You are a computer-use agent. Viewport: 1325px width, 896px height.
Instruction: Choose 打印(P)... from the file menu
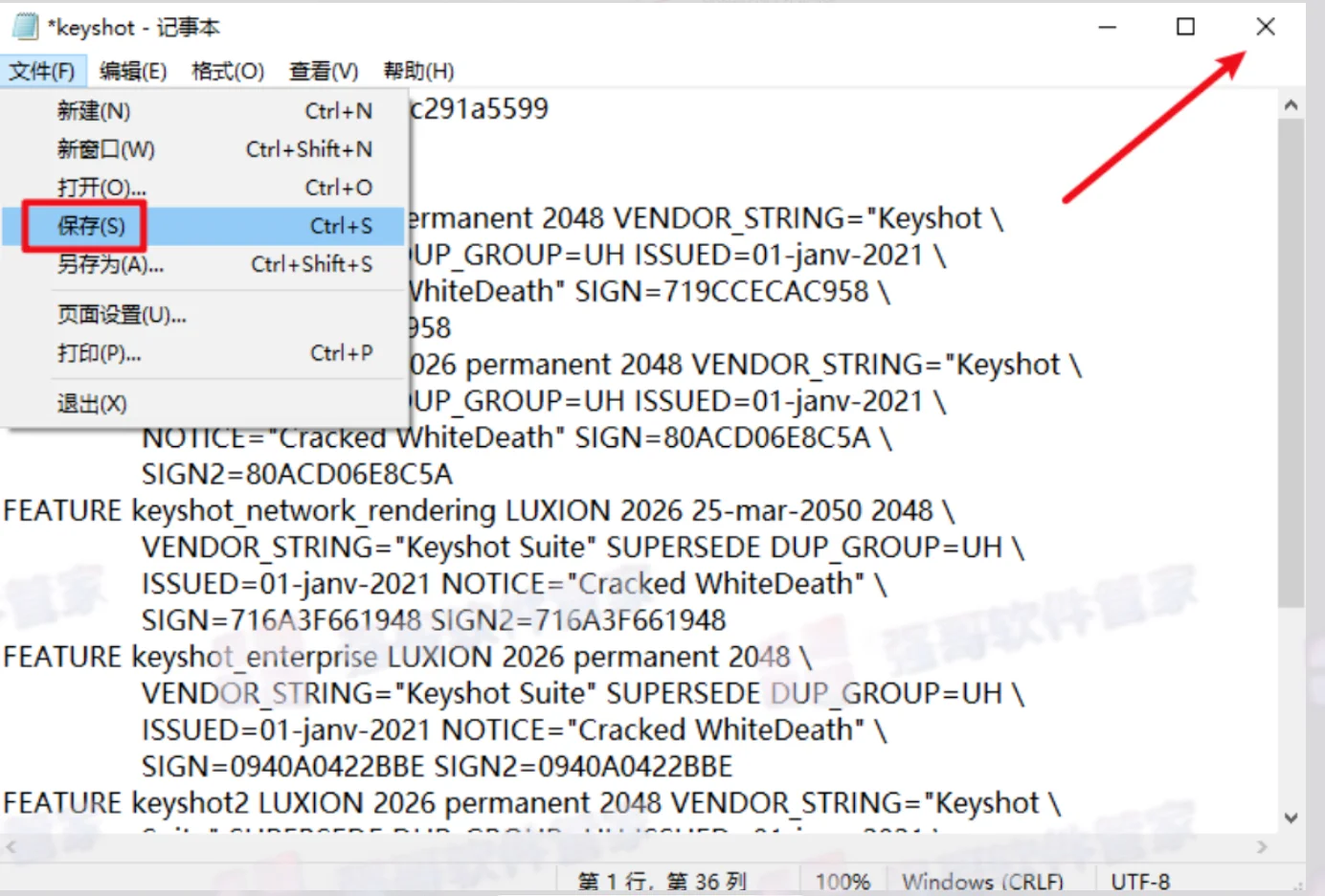[203, 353]
